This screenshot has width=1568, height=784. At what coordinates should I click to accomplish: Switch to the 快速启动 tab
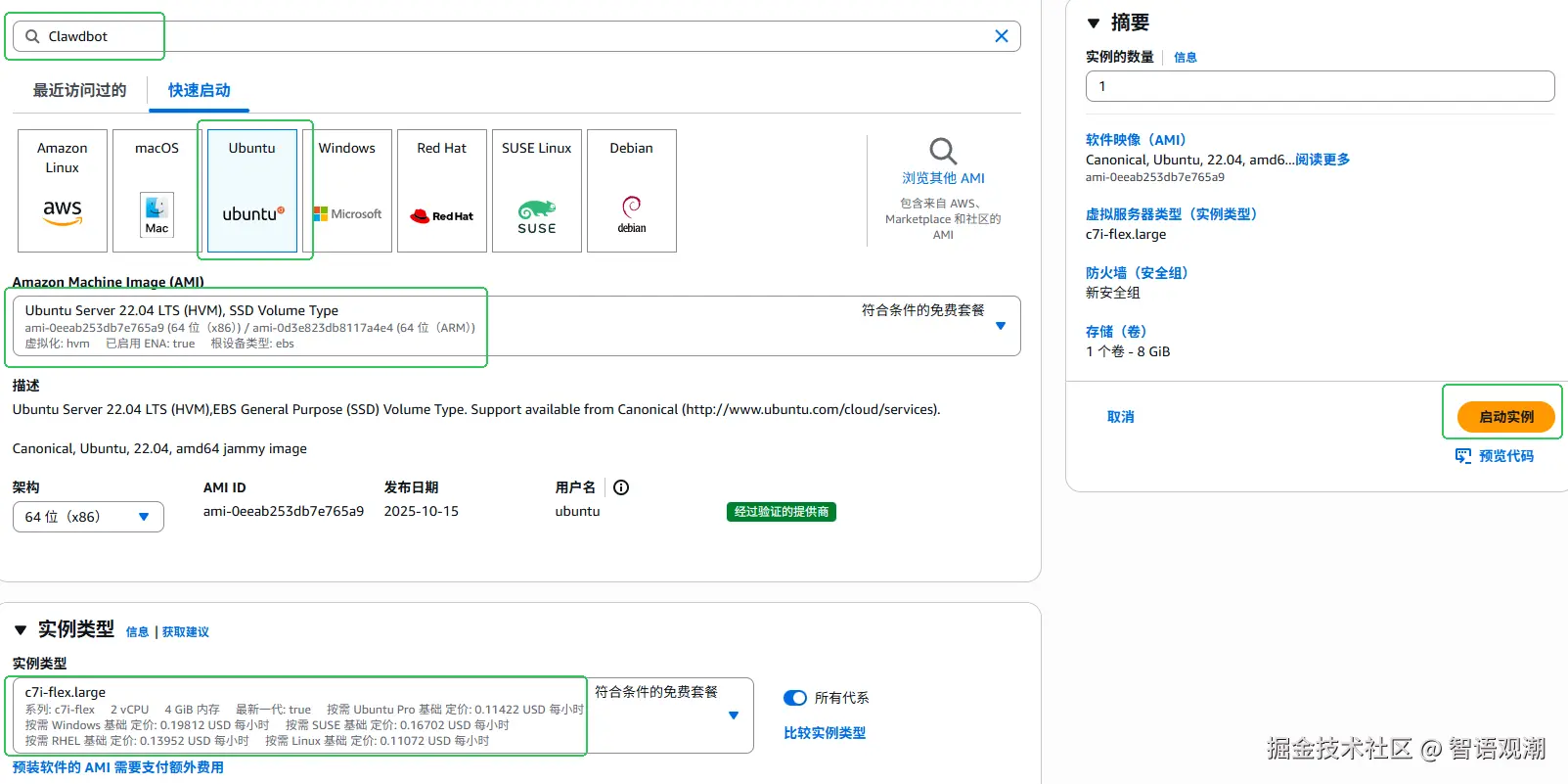(199, 90)
